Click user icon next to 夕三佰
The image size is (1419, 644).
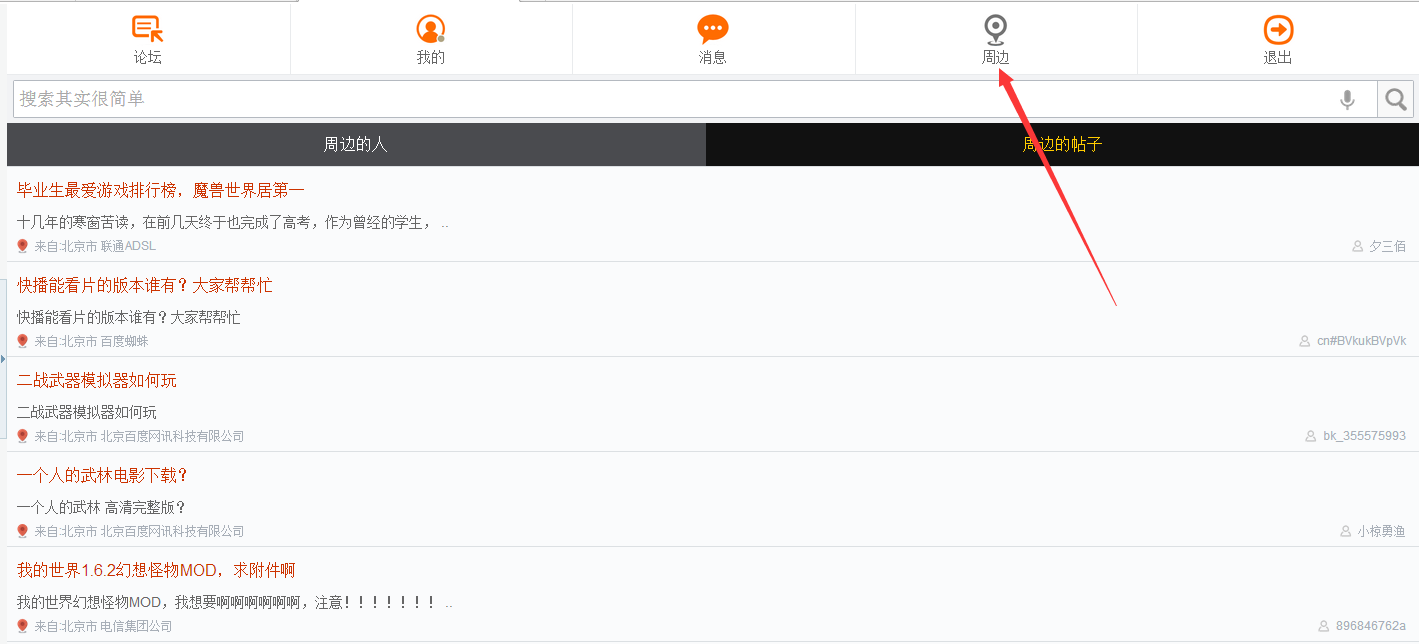point(1358,246)
